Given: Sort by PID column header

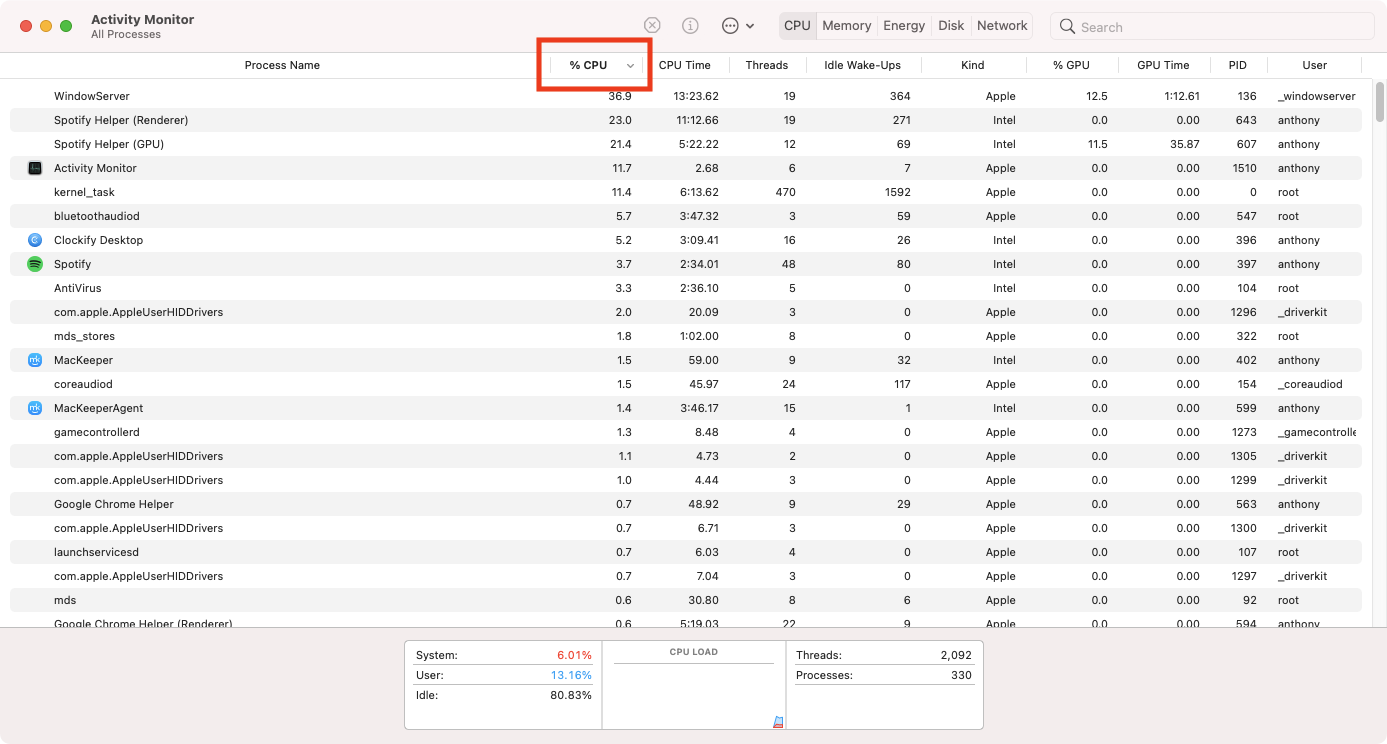Looking at the screenshot, I should [1238, 65].
